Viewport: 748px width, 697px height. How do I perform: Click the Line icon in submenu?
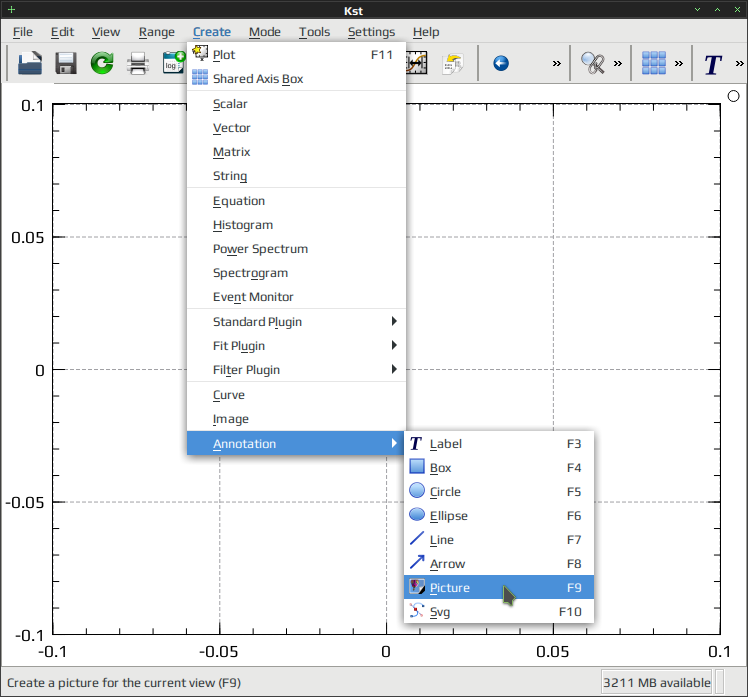pos(417,538)
